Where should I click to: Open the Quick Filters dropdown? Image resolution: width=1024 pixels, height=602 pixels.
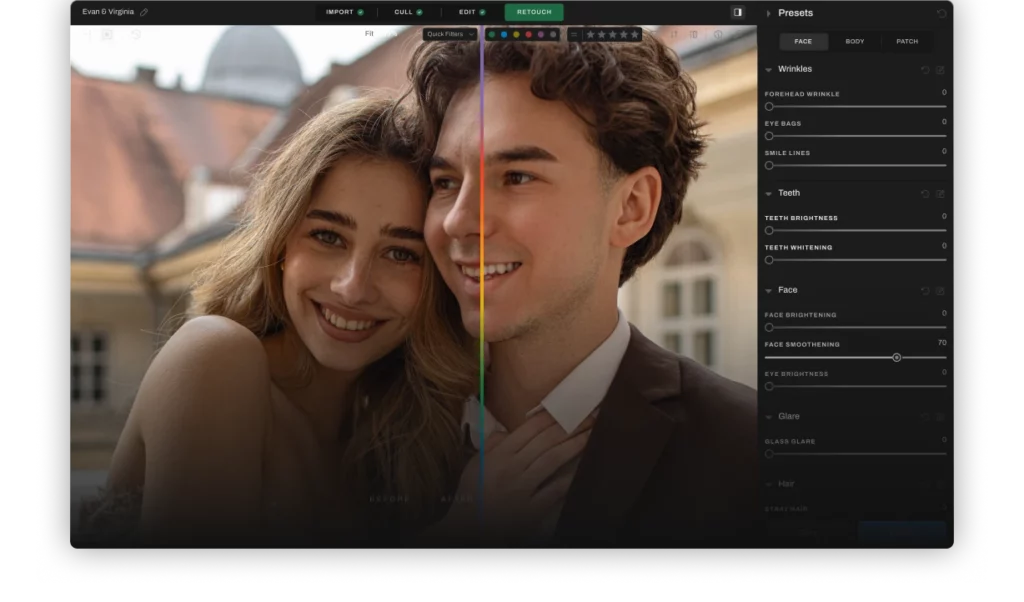[448, 33]
